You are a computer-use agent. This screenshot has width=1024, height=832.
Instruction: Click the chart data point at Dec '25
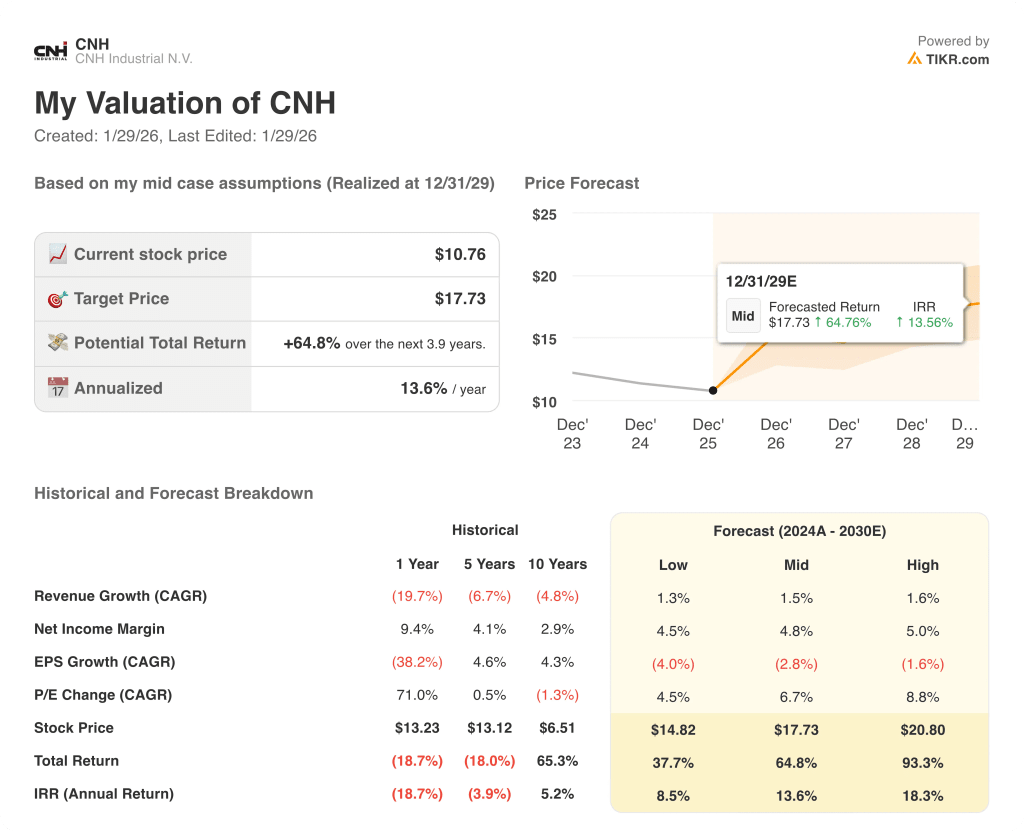(712, 390)
